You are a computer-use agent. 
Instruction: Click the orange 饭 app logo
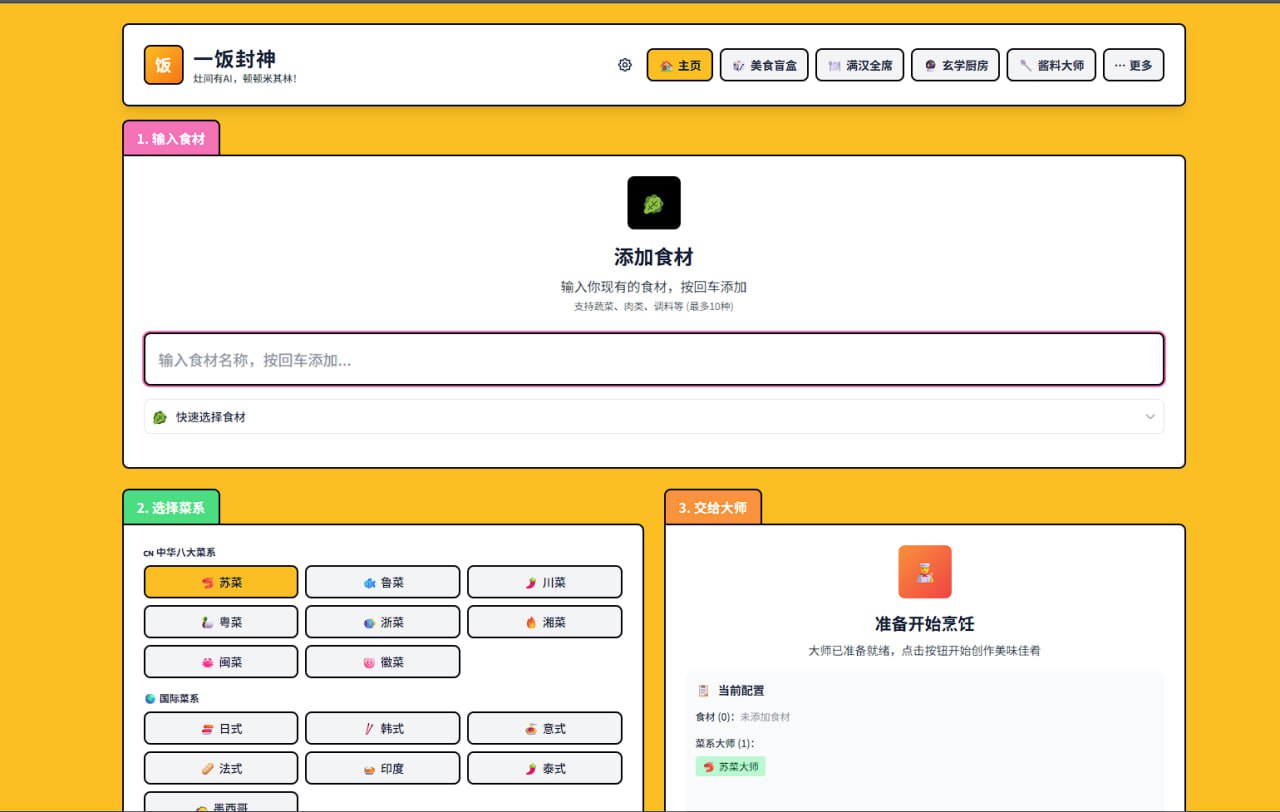pyautogui.click(x=163, y=65)
